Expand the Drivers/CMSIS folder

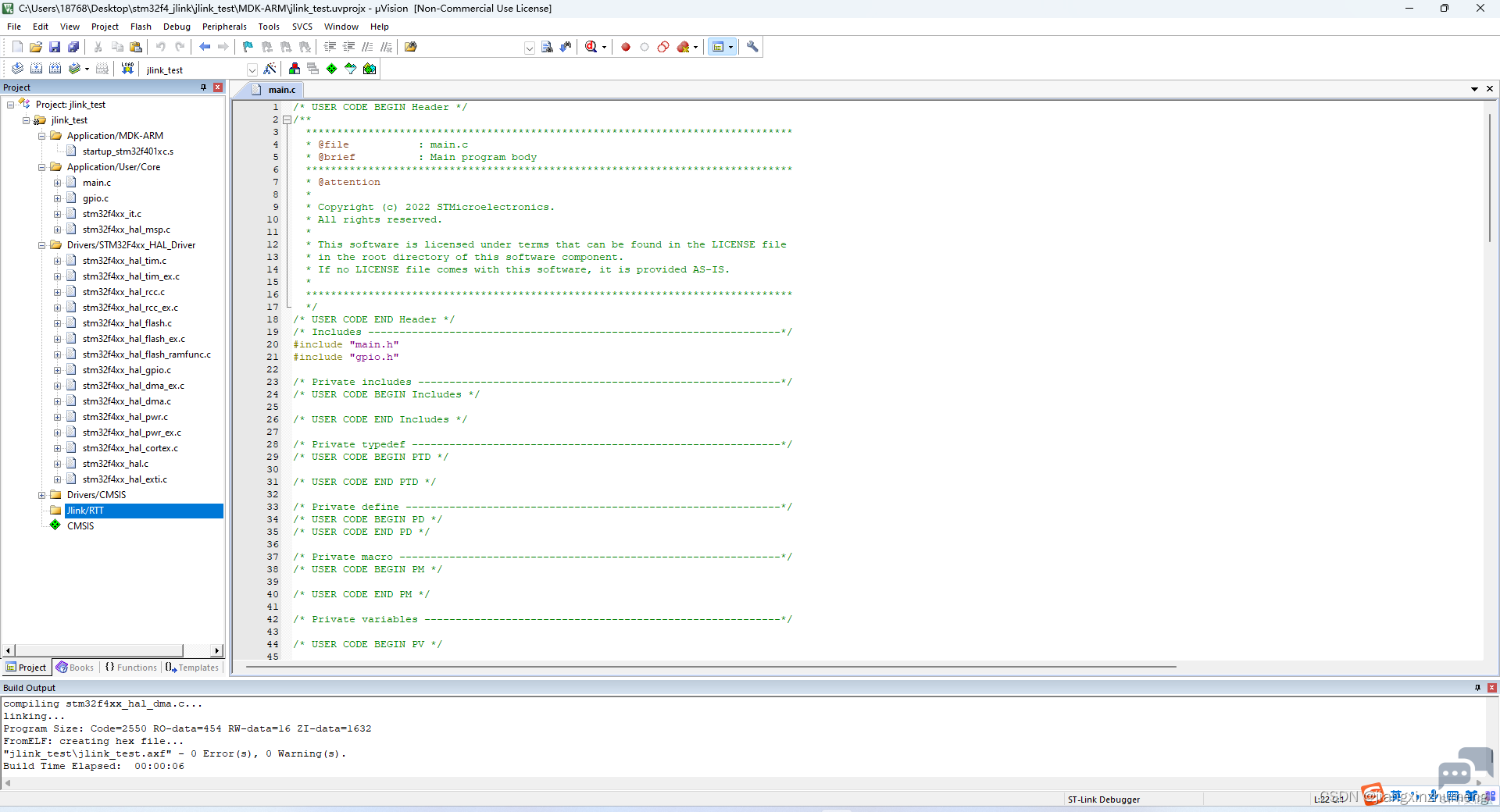coord(41,495)
